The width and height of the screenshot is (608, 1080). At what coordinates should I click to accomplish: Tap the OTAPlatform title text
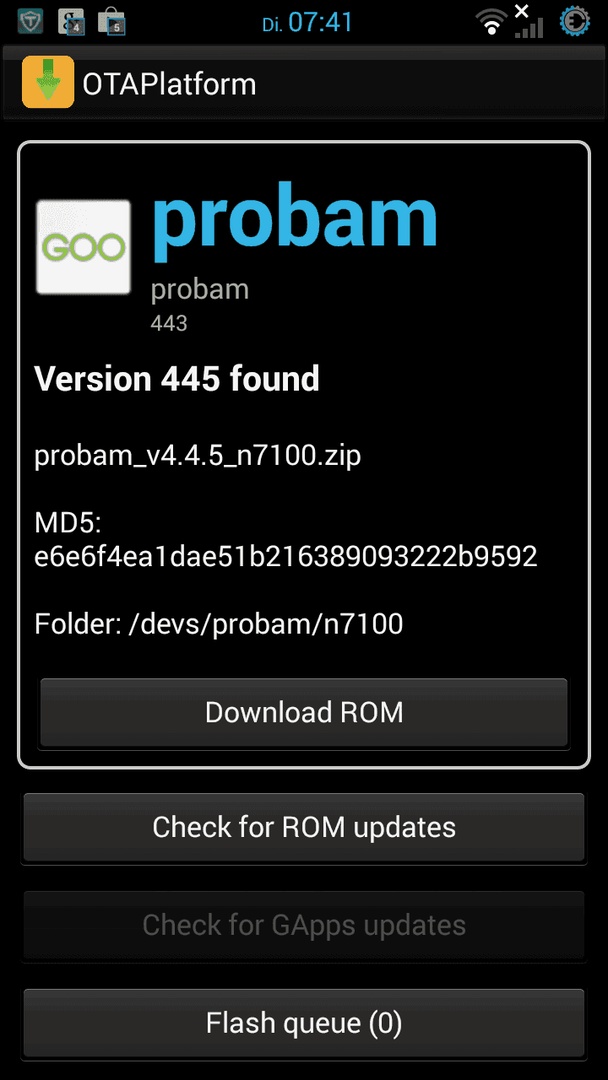[169, 84]
